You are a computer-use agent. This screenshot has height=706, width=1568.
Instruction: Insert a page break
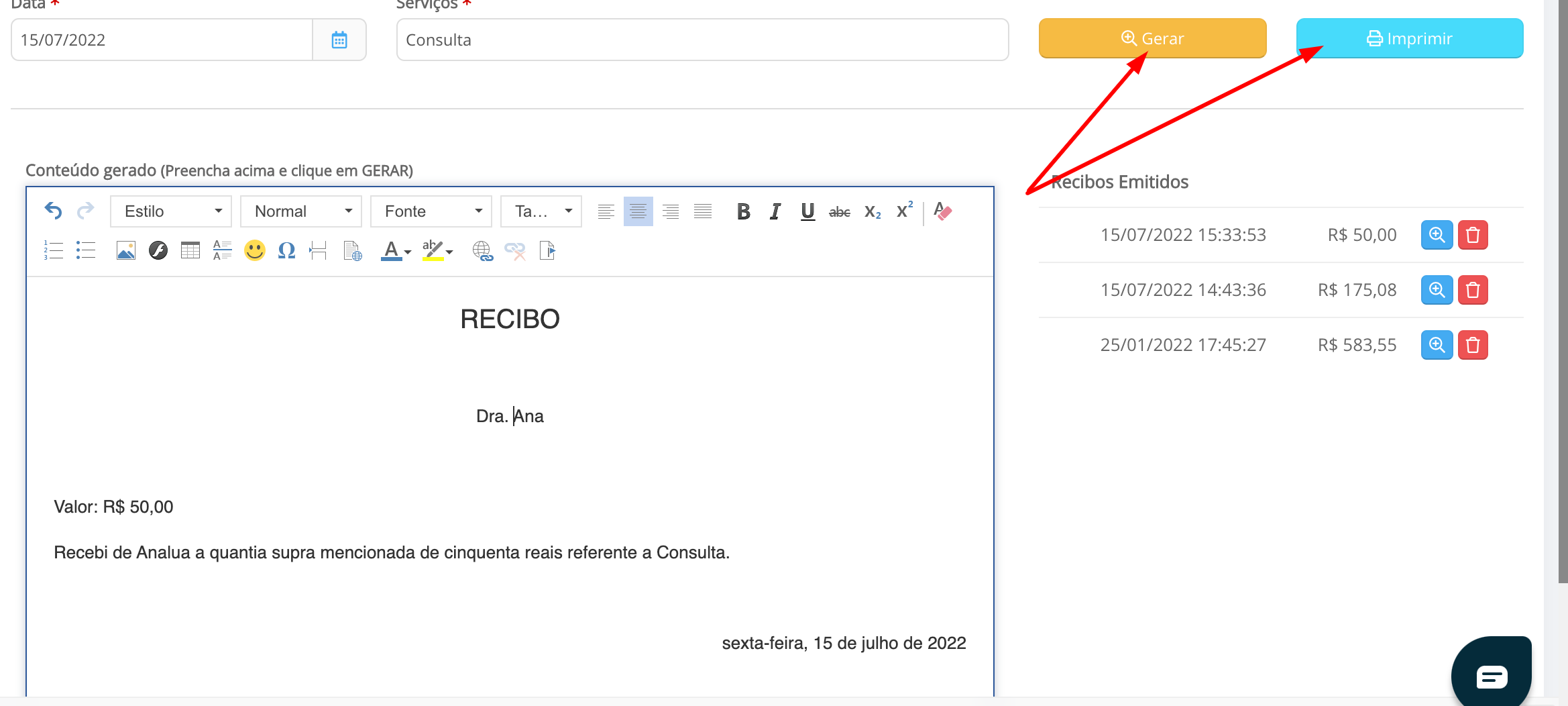(318, 250)
